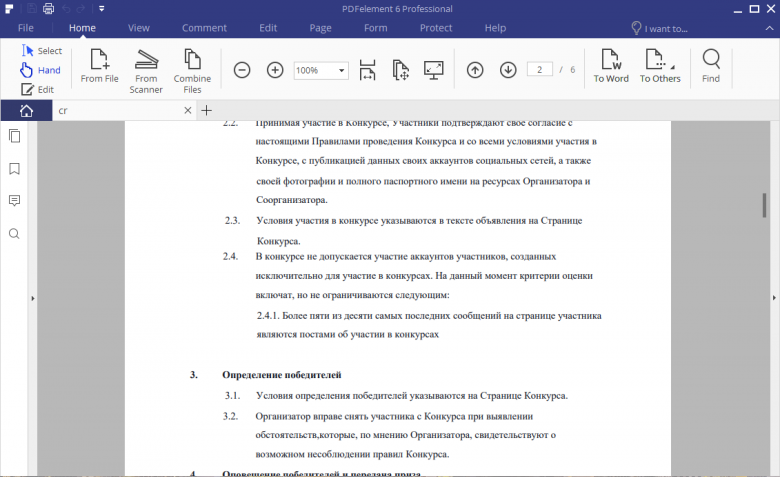780x477 pixels.
Task: Show page thumbnails panel
Action: coord(14,136)
